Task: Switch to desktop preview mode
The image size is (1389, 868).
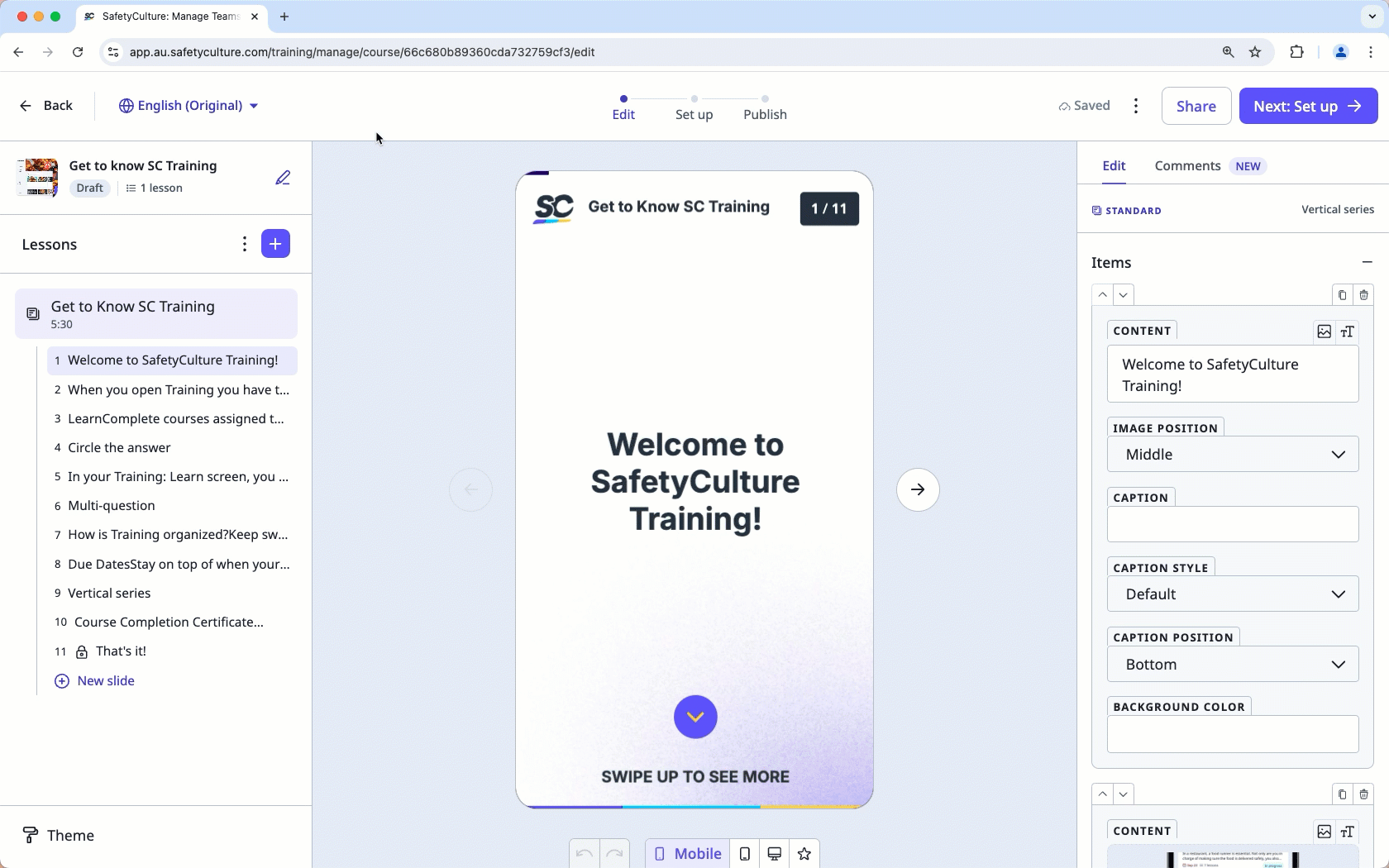Action: [775, 854]
